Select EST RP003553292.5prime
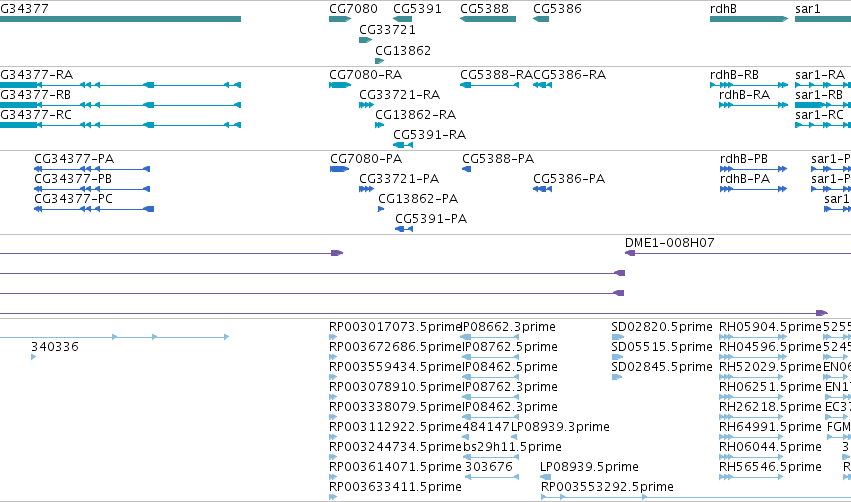Viewport: 851px width, 502px height. [x=696, y=498]
